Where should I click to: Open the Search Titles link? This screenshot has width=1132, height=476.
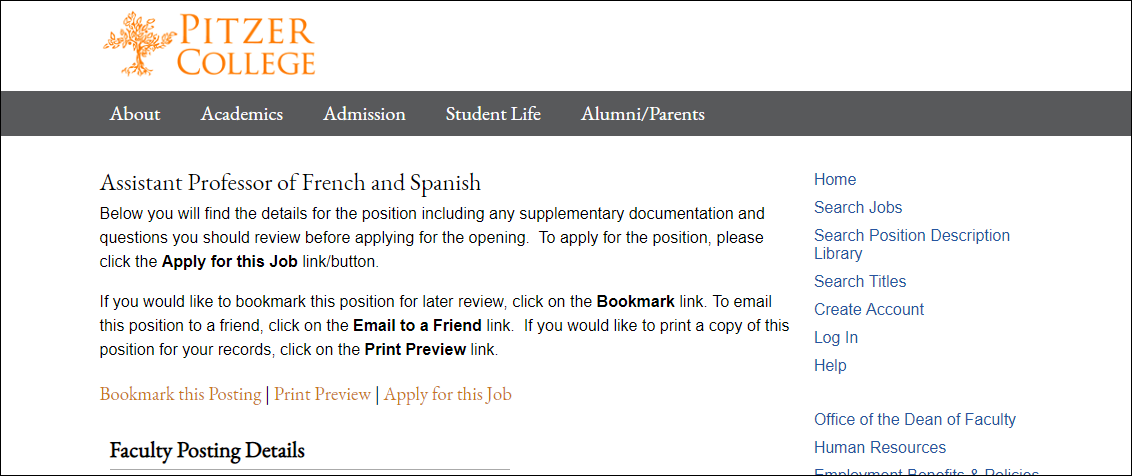[x=860, y=281]
